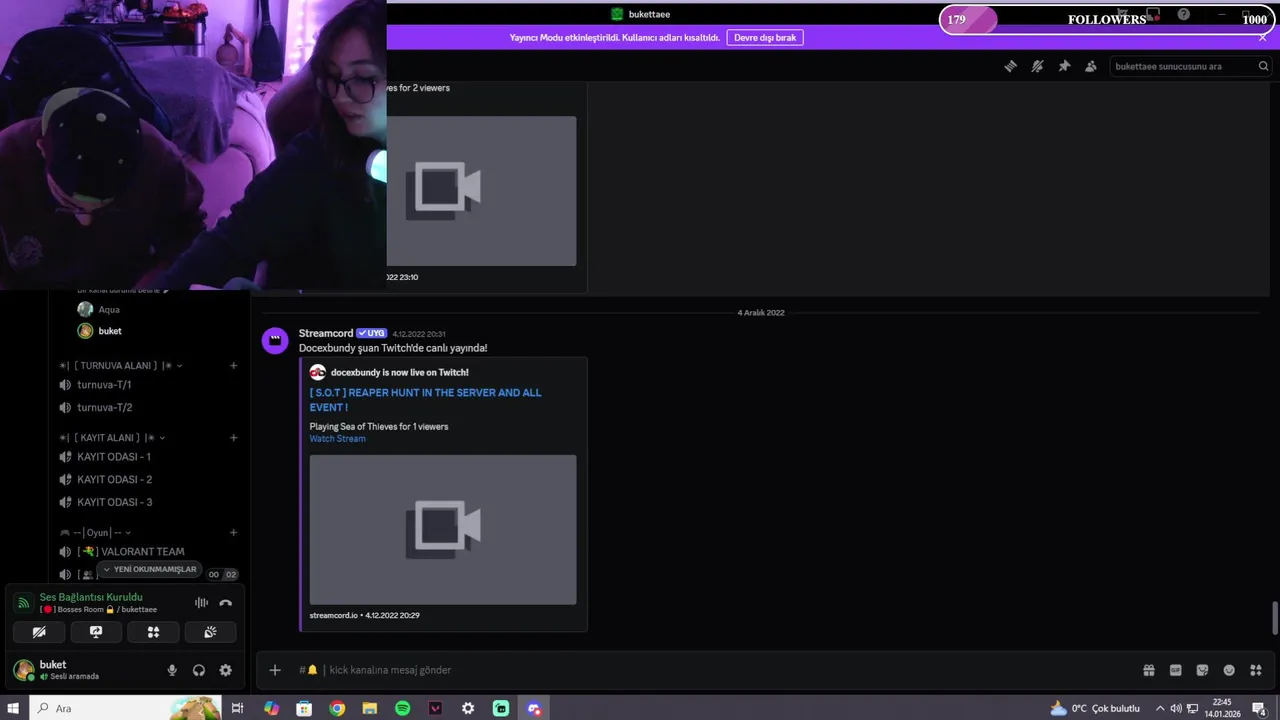Image resolution: width=1280 pixels, height=720 pixels.
Task: Open Help question mark icon in title bar
Action: click(x=1184, y=14)
